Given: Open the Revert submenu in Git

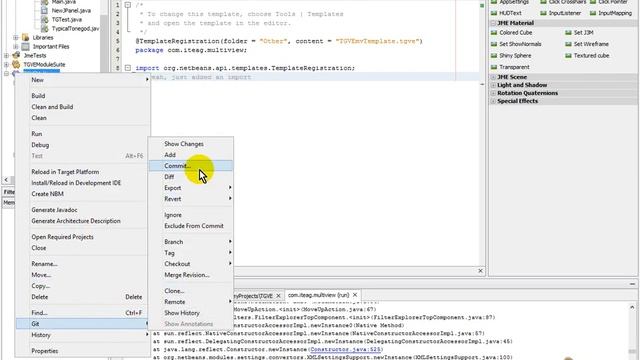Looking at the screenshot, I should (x=191, y=199).
